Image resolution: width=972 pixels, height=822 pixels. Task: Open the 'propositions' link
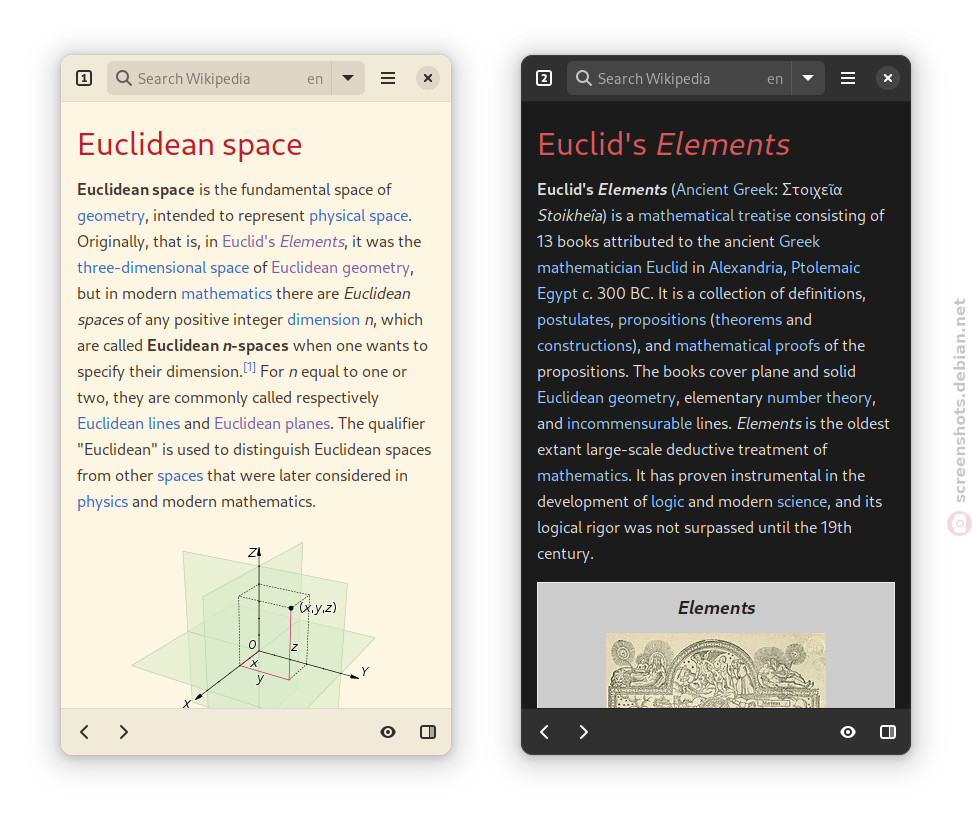tap(661, 320)
